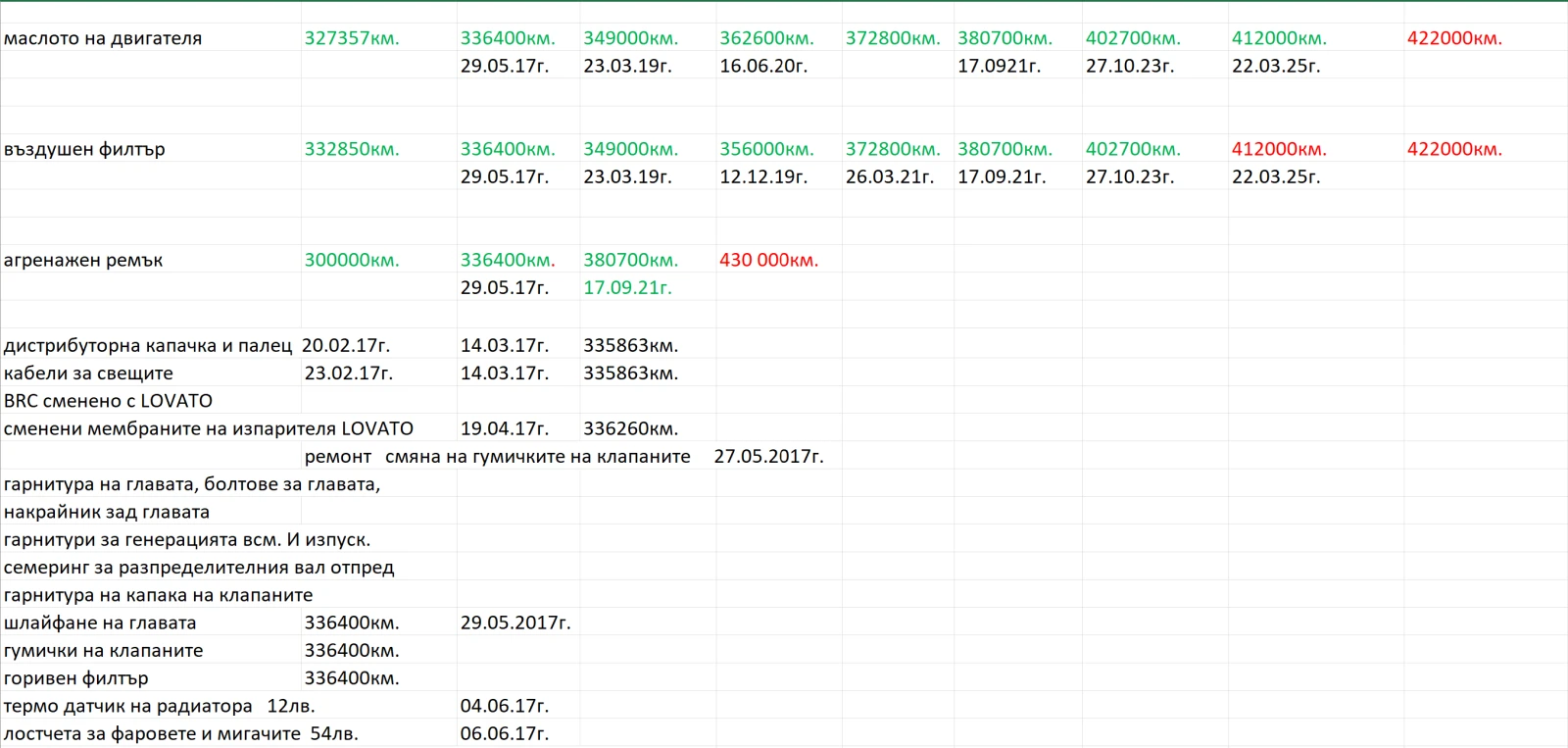Click the 356000км. air filter cell
The width and height of the screenshot is (1568, 748).
(766, 149)
